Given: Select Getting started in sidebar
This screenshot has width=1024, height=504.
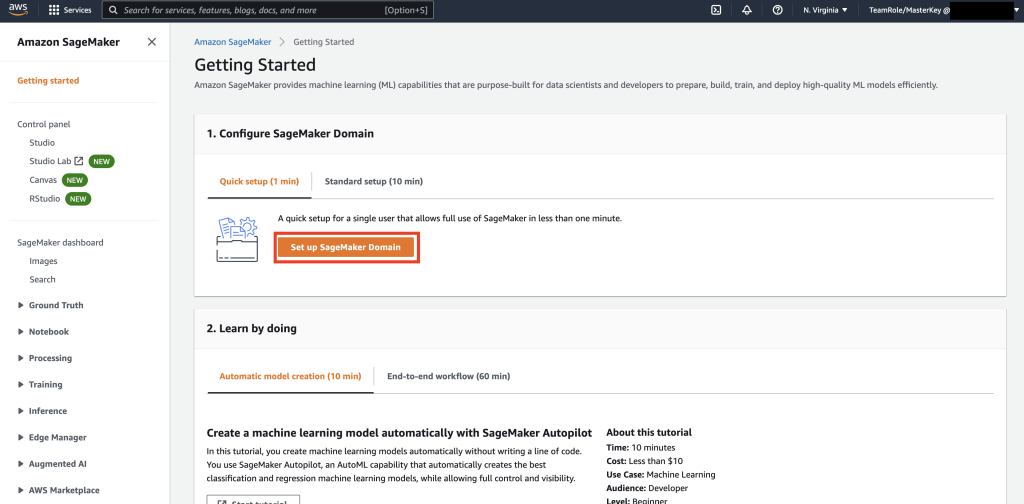Looking at the screenshot, I should (48, 81).
